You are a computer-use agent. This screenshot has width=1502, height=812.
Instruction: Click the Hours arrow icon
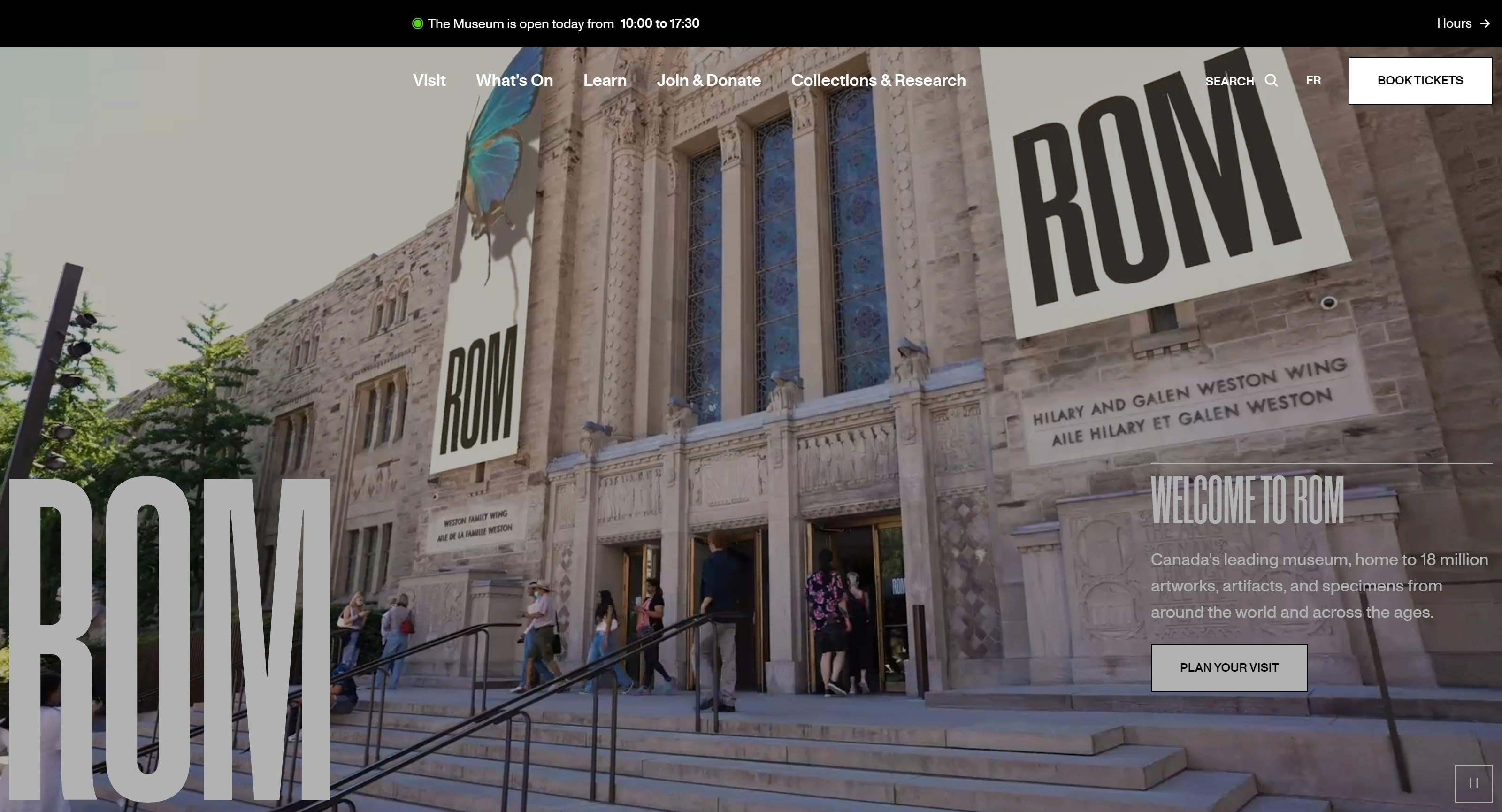1485,24
